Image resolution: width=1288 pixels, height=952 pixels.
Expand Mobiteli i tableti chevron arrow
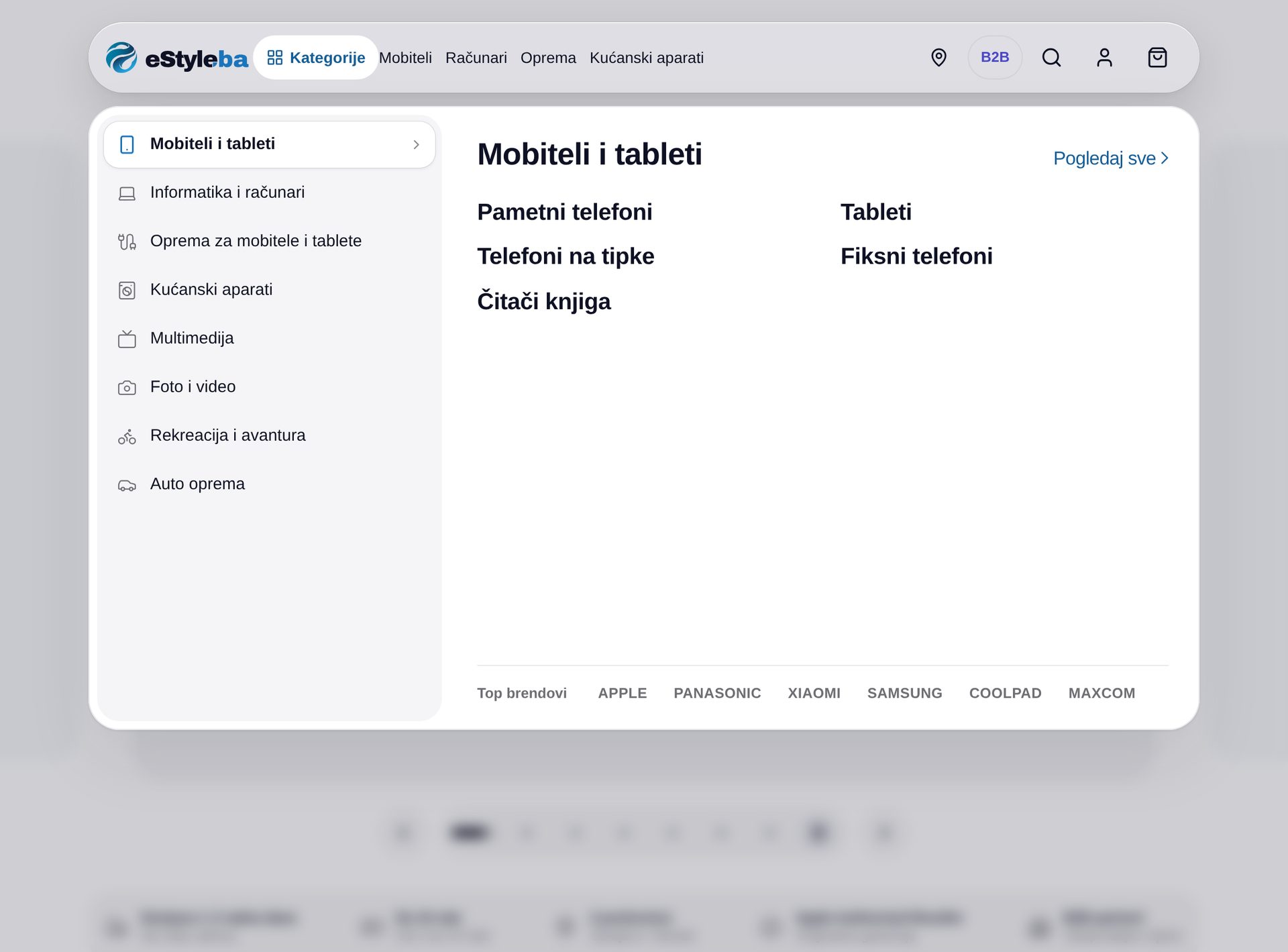coord(416,145)
